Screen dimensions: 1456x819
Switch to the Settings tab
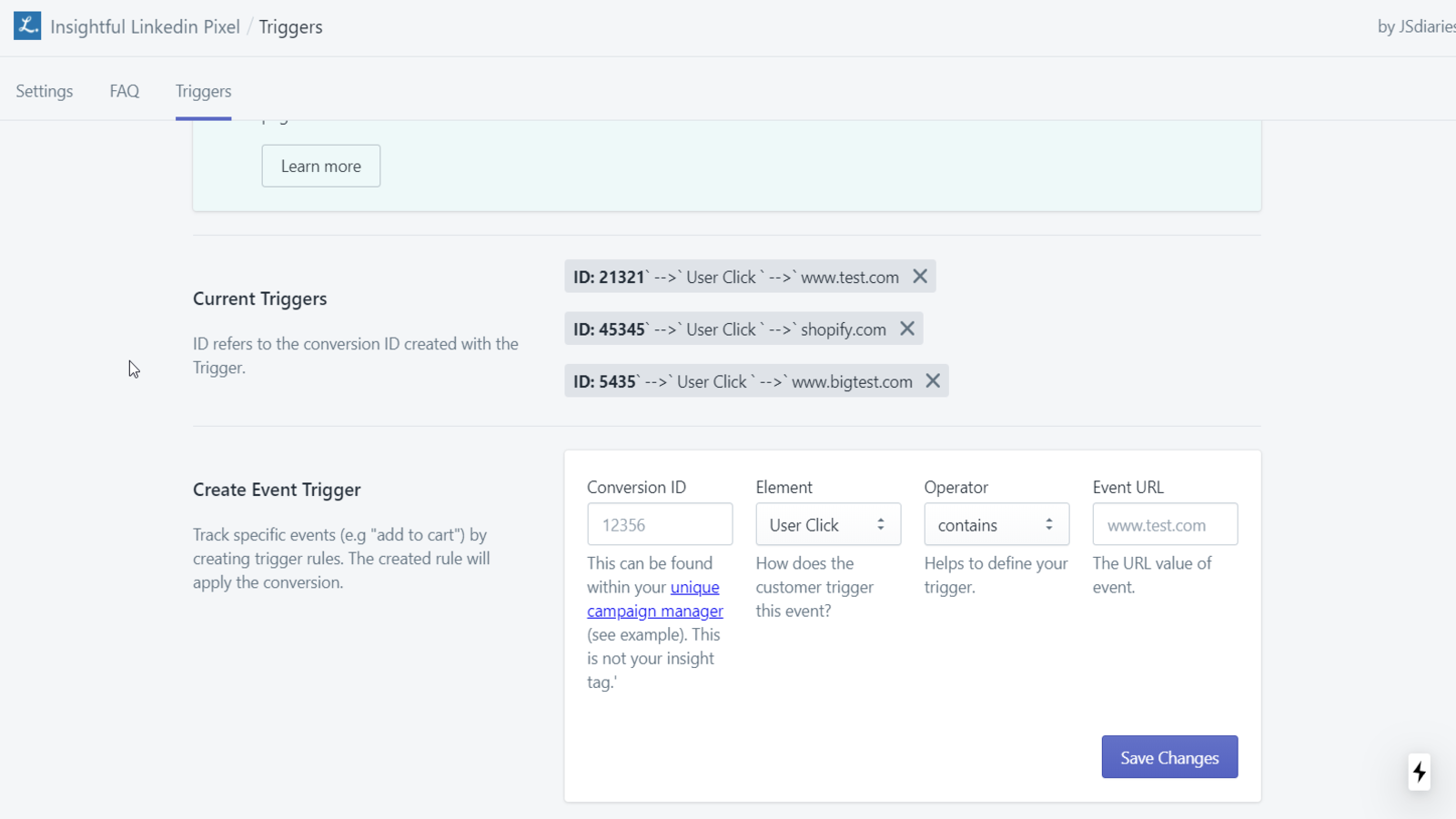(45, 91)
